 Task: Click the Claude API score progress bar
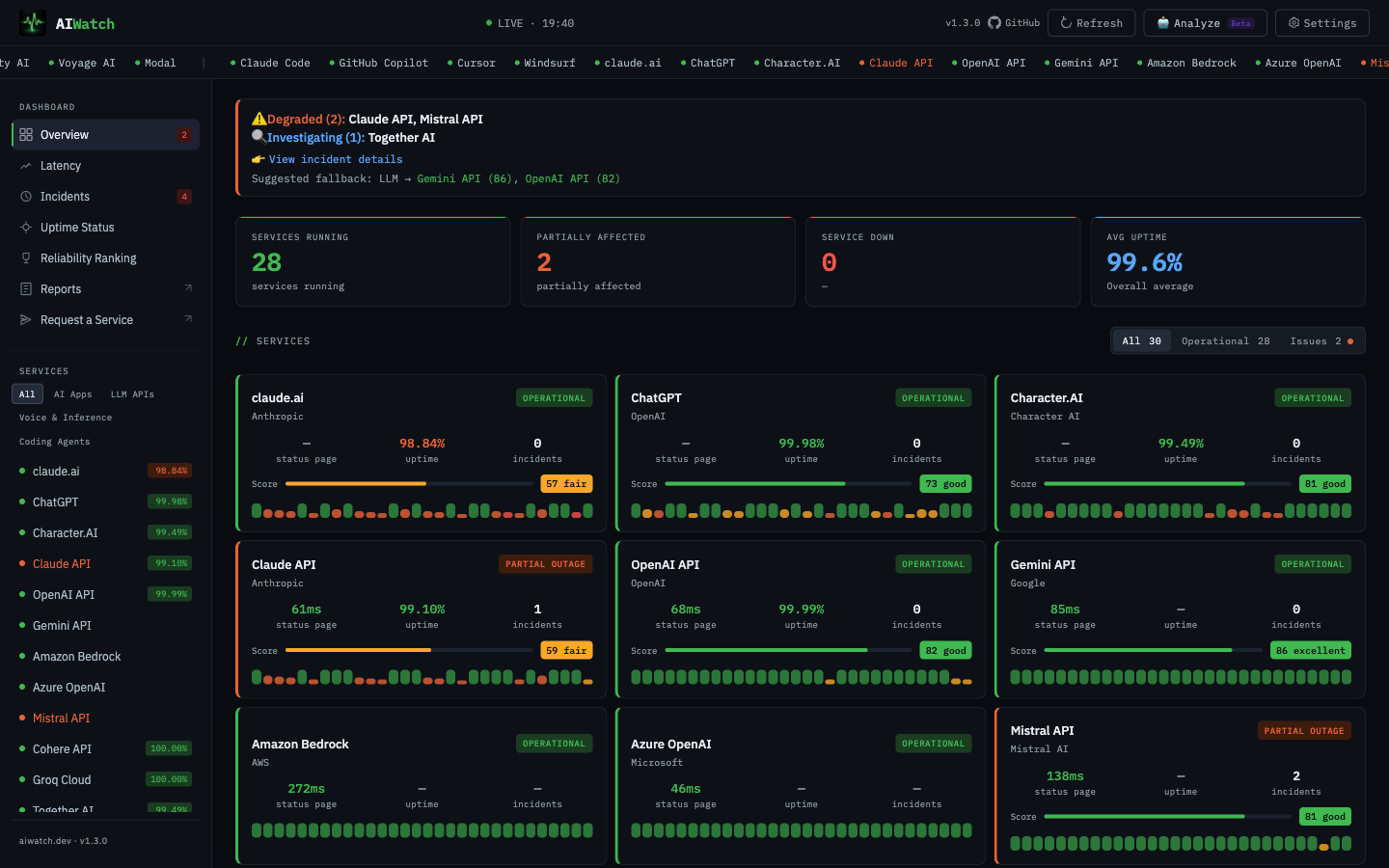(408, 651)
